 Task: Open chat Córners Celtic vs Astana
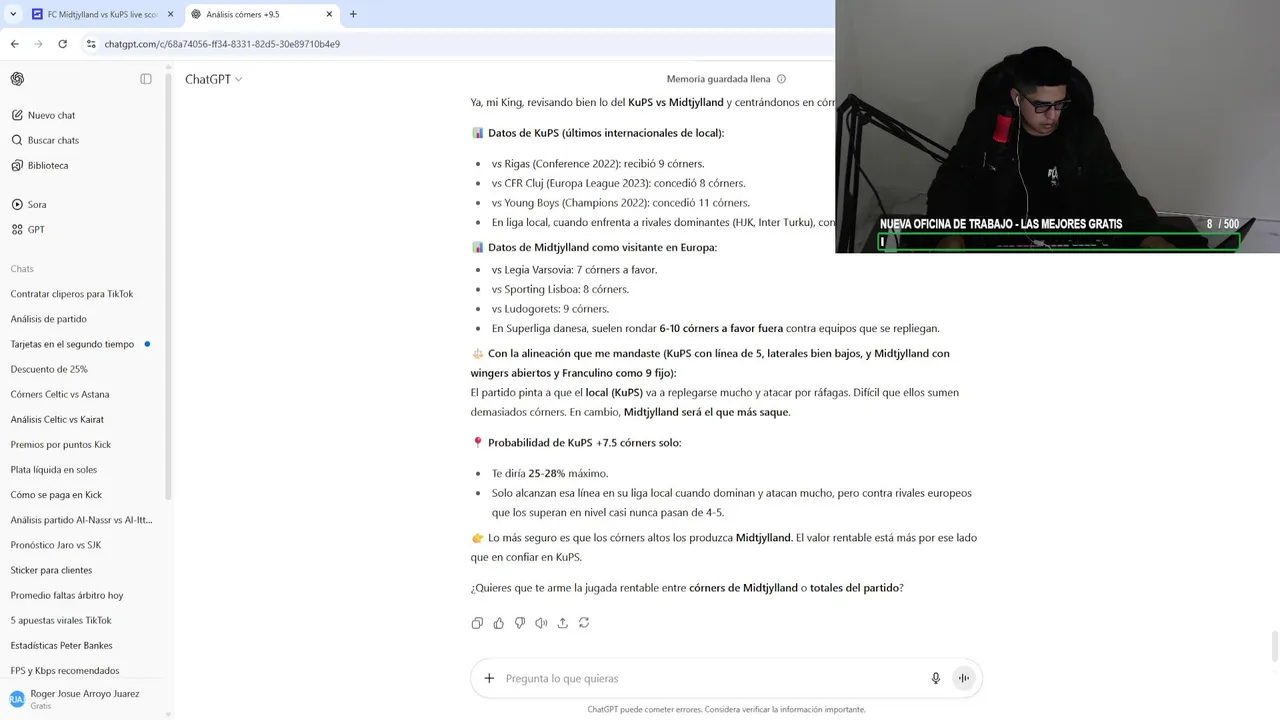60,394
